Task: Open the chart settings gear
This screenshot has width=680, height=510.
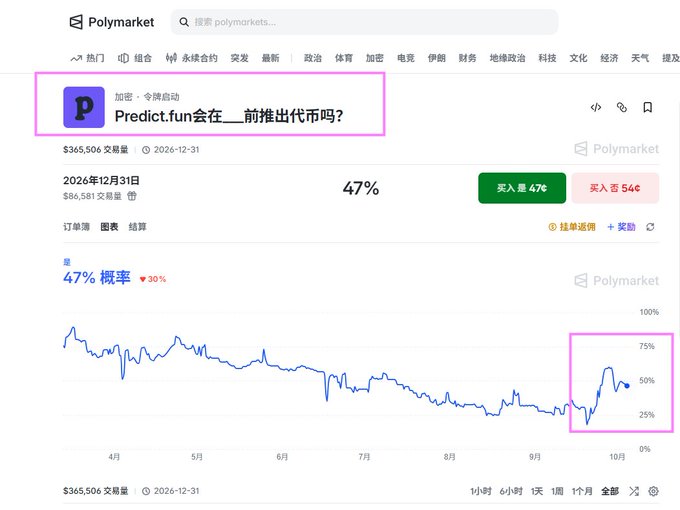Action: pyautogui.click(x=654, y=491)
